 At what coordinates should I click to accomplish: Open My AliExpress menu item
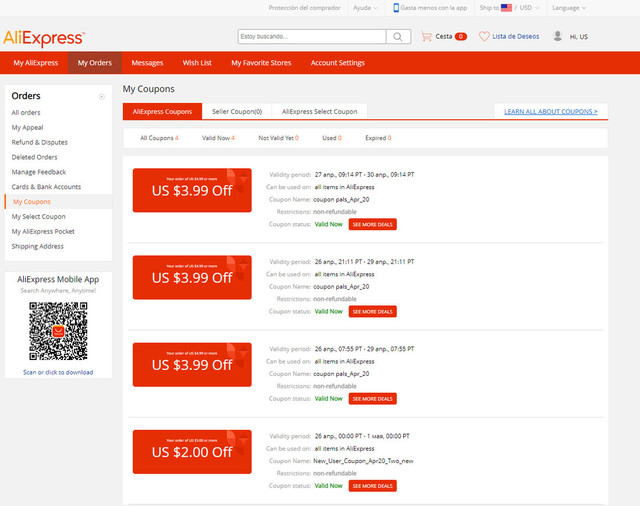click(36, 63)
